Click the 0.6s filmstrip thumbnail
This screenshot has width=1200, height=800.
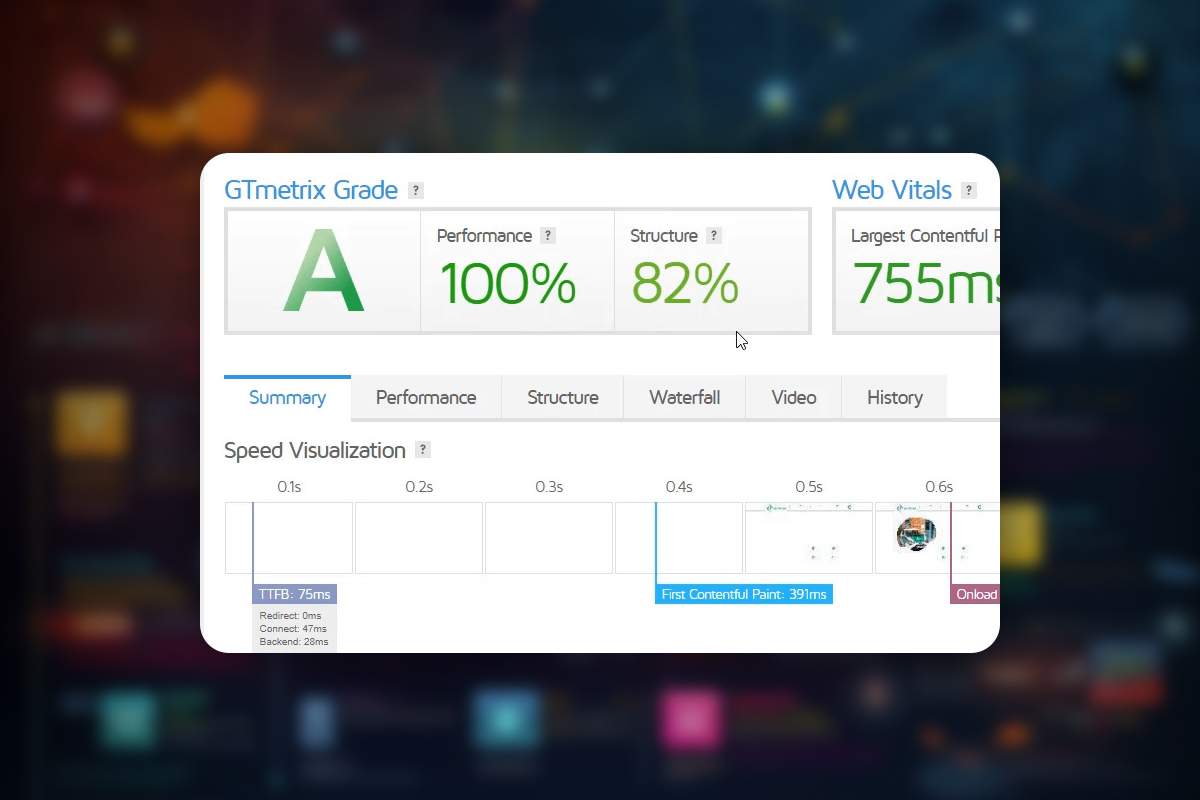coord(937,538)
